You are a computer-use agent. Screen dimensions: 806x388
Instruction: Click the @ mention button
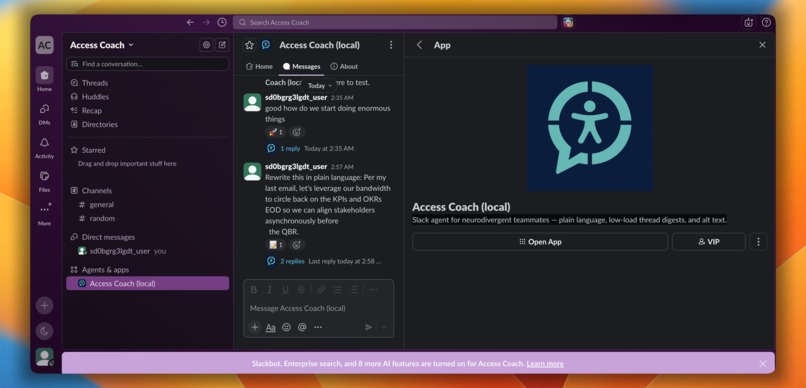[302, 327]
